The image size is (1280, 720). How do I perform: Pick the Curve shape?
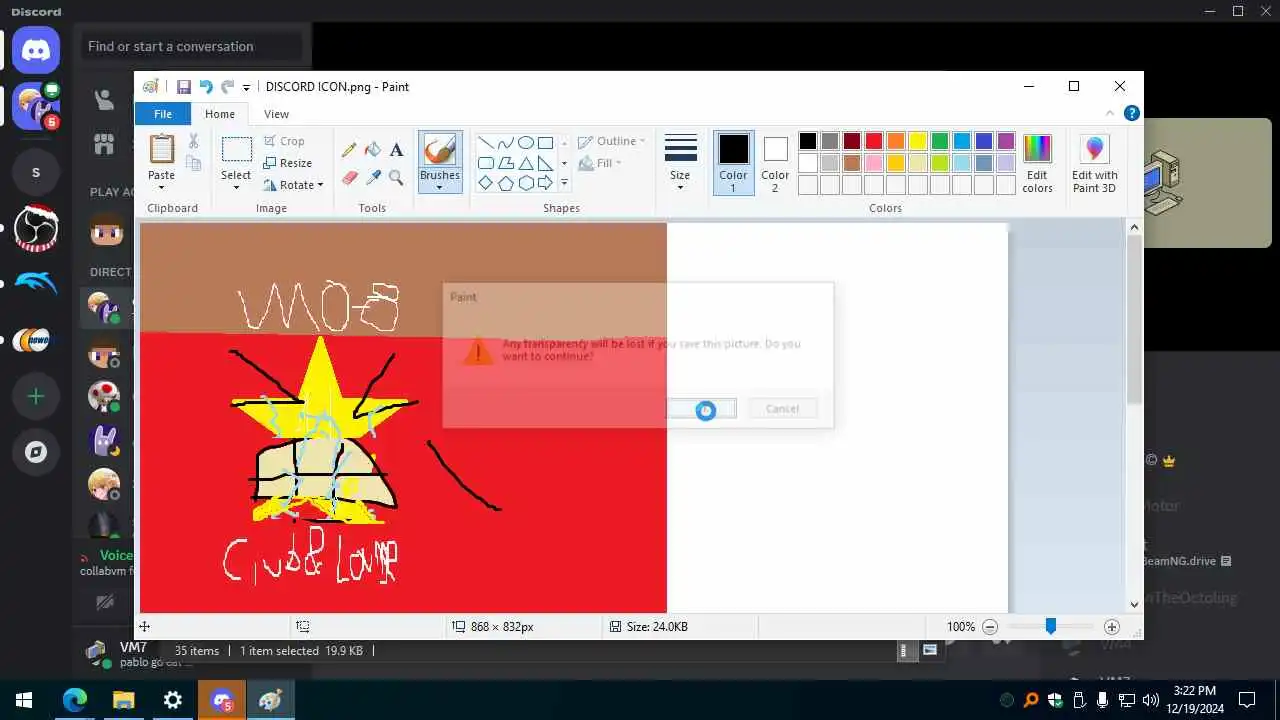point(505,143)
